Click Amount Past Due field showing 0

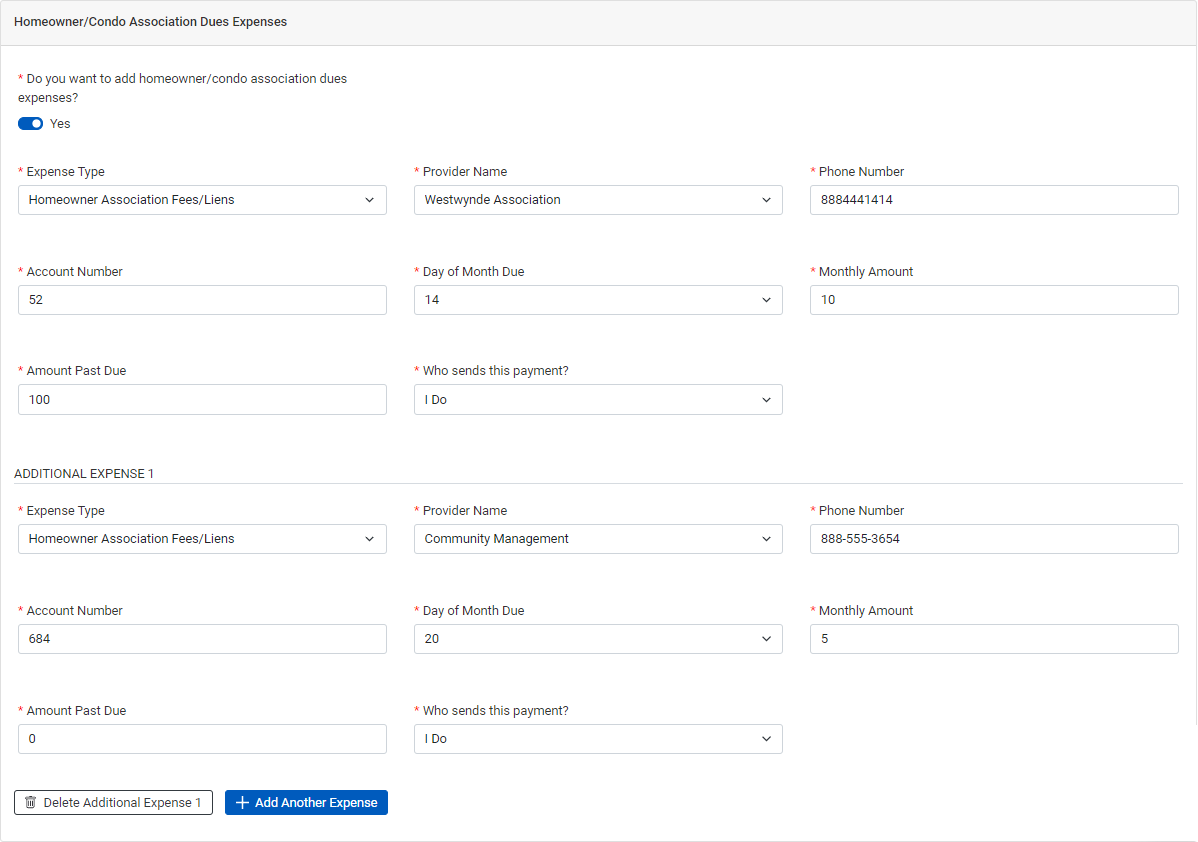click(x=202, y=739)
